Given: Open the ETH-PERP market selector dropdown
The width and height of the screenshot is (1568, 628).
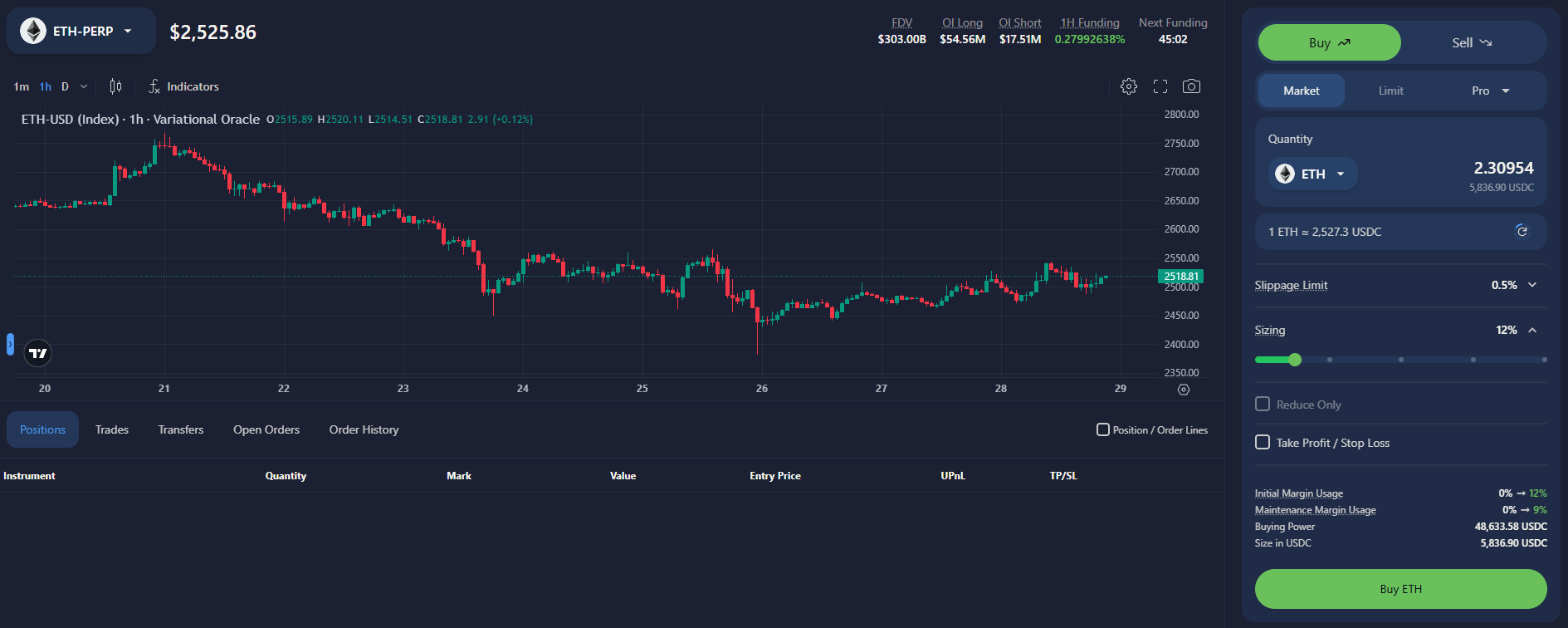Looking at the screenshot, I should click(81, 32).
